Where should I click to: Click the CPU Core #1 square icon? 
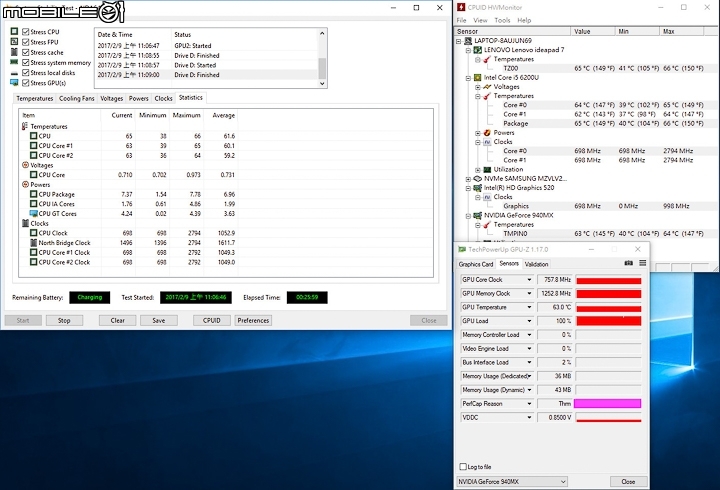[34, 146]
